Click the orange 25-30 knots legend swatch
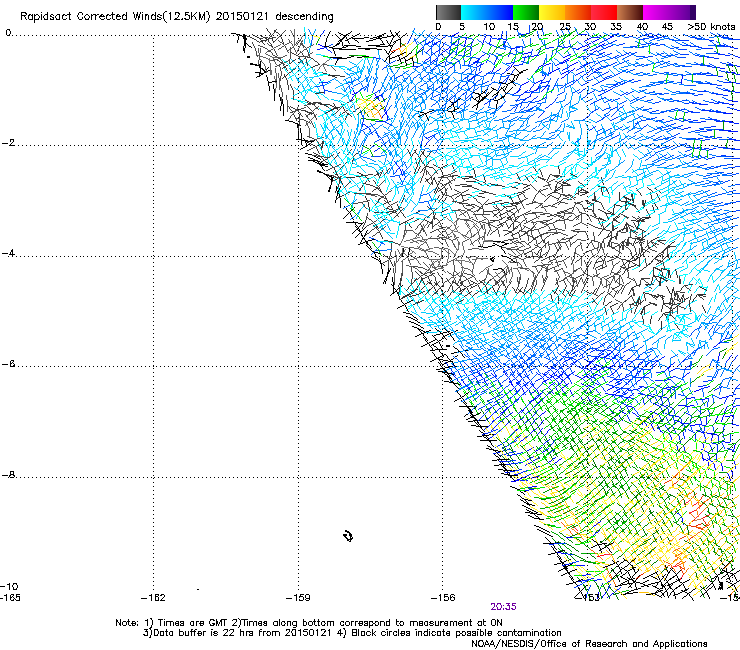740x650 pixels. pyautogui.click(x=578, y=12)
